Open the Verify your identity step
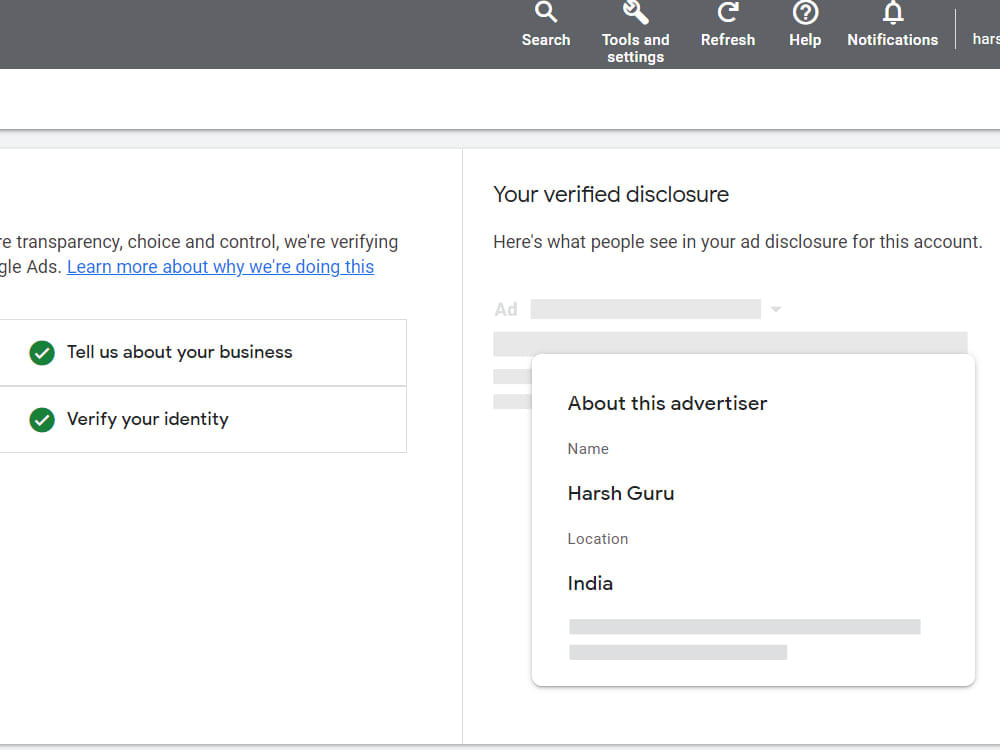 pyautogui.click(x=203, y=420)
